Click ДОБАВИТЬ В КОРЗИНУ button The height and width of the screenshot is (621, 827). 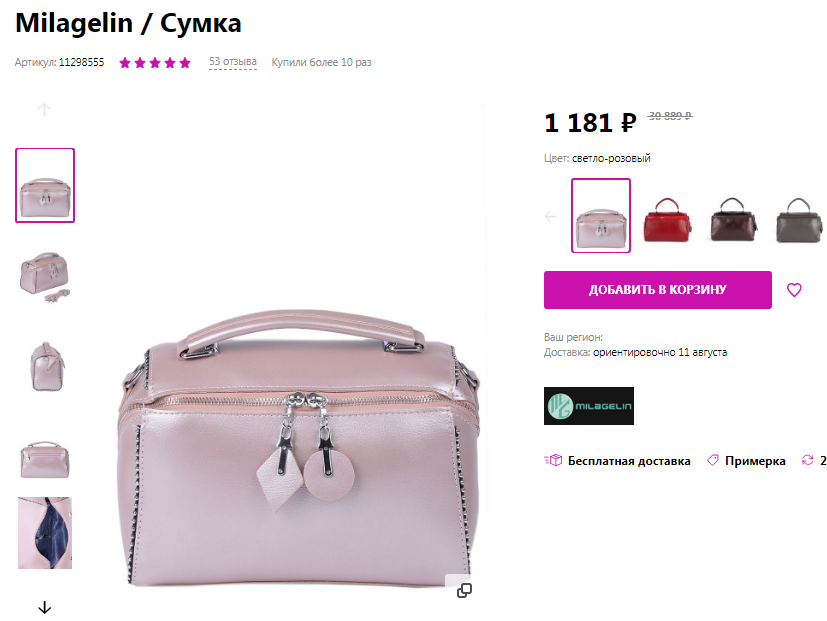click(658, 290)
